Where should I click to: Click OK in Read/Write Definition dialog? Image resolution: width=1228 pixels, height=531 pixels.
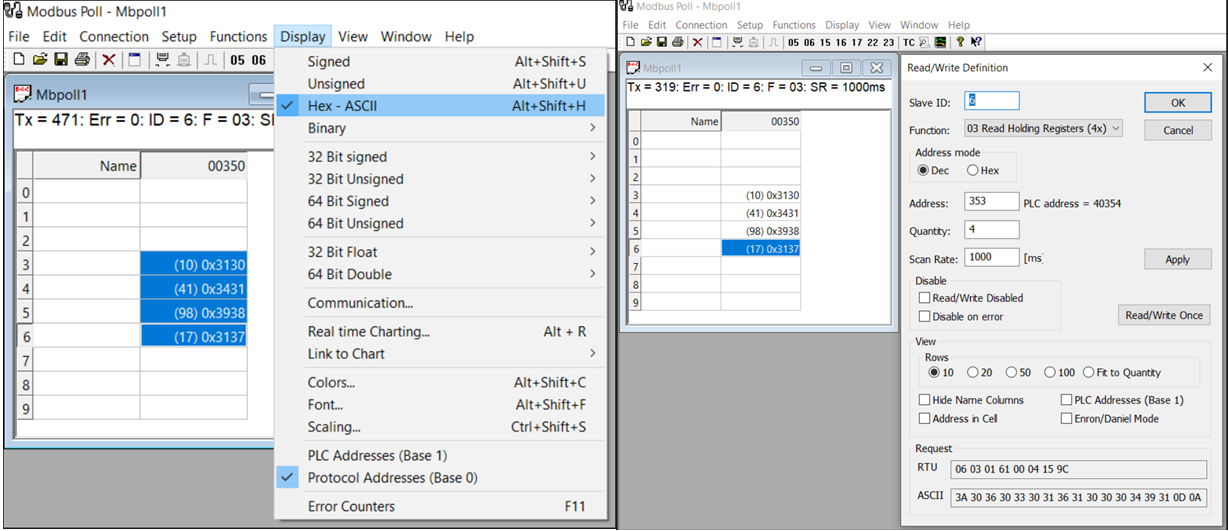[1177, 102]
